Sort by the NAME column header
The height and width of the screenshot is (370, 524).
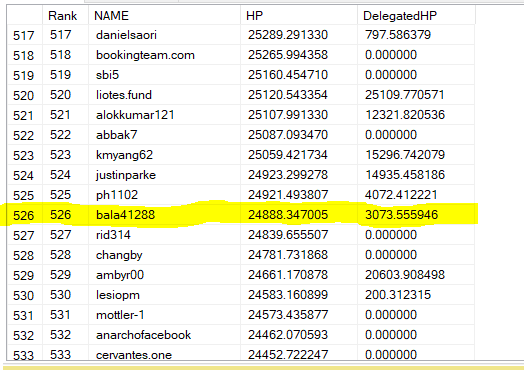(x=164, y=15)
